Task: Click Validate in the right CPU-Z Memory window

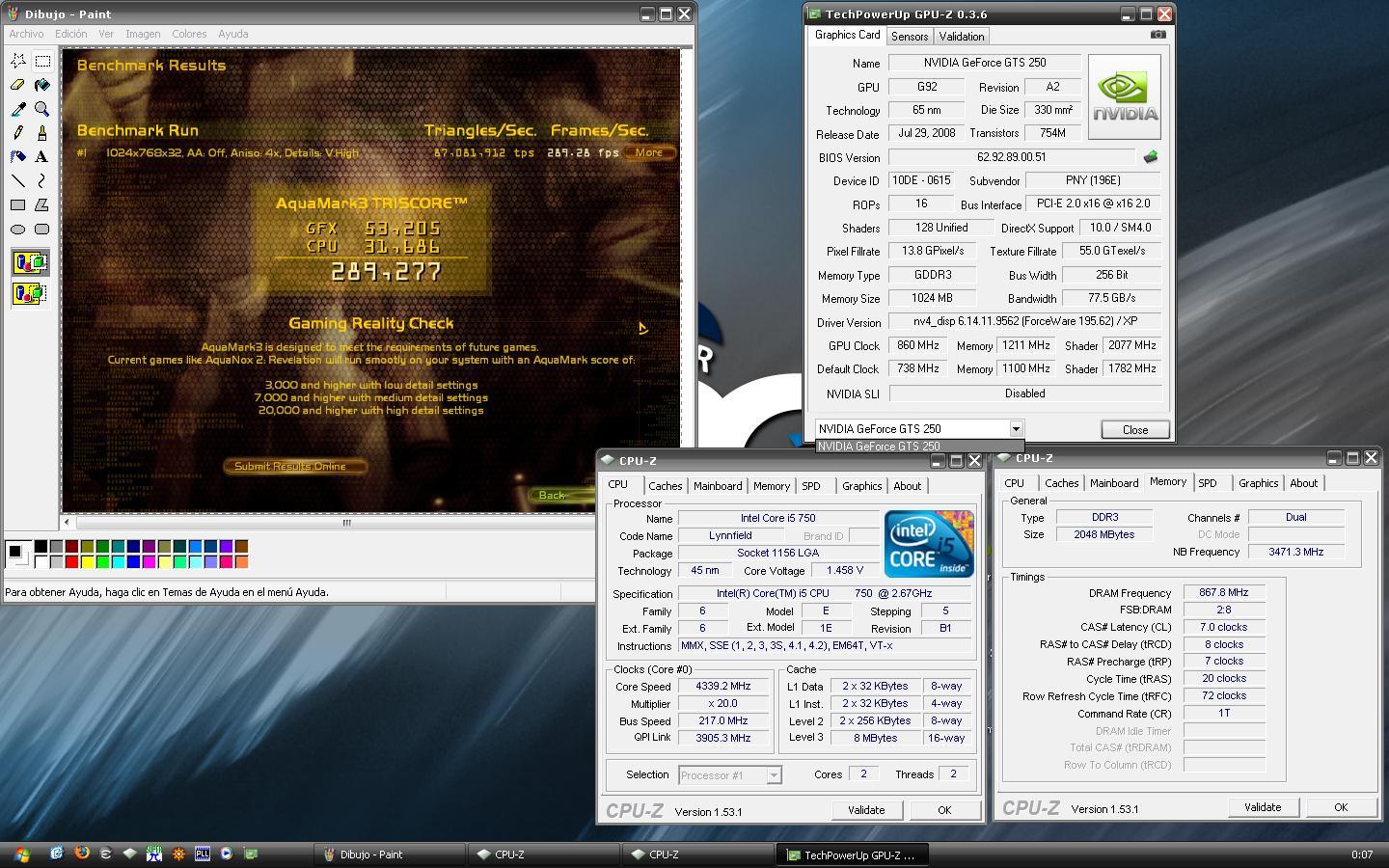Action: click(1263, 807)
